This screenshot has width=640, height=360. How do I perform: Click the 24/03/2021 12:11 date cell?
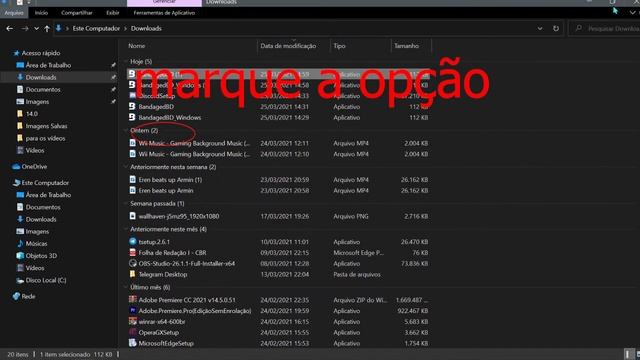pos(284,143)
